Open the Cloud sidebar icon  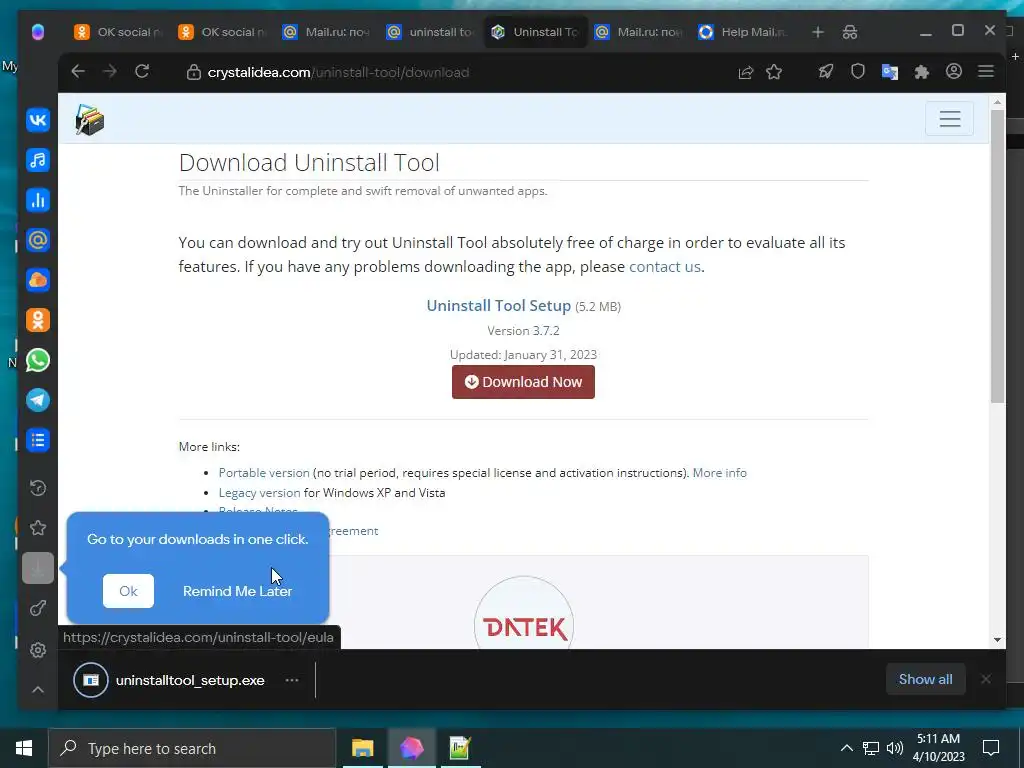(38, 280)
